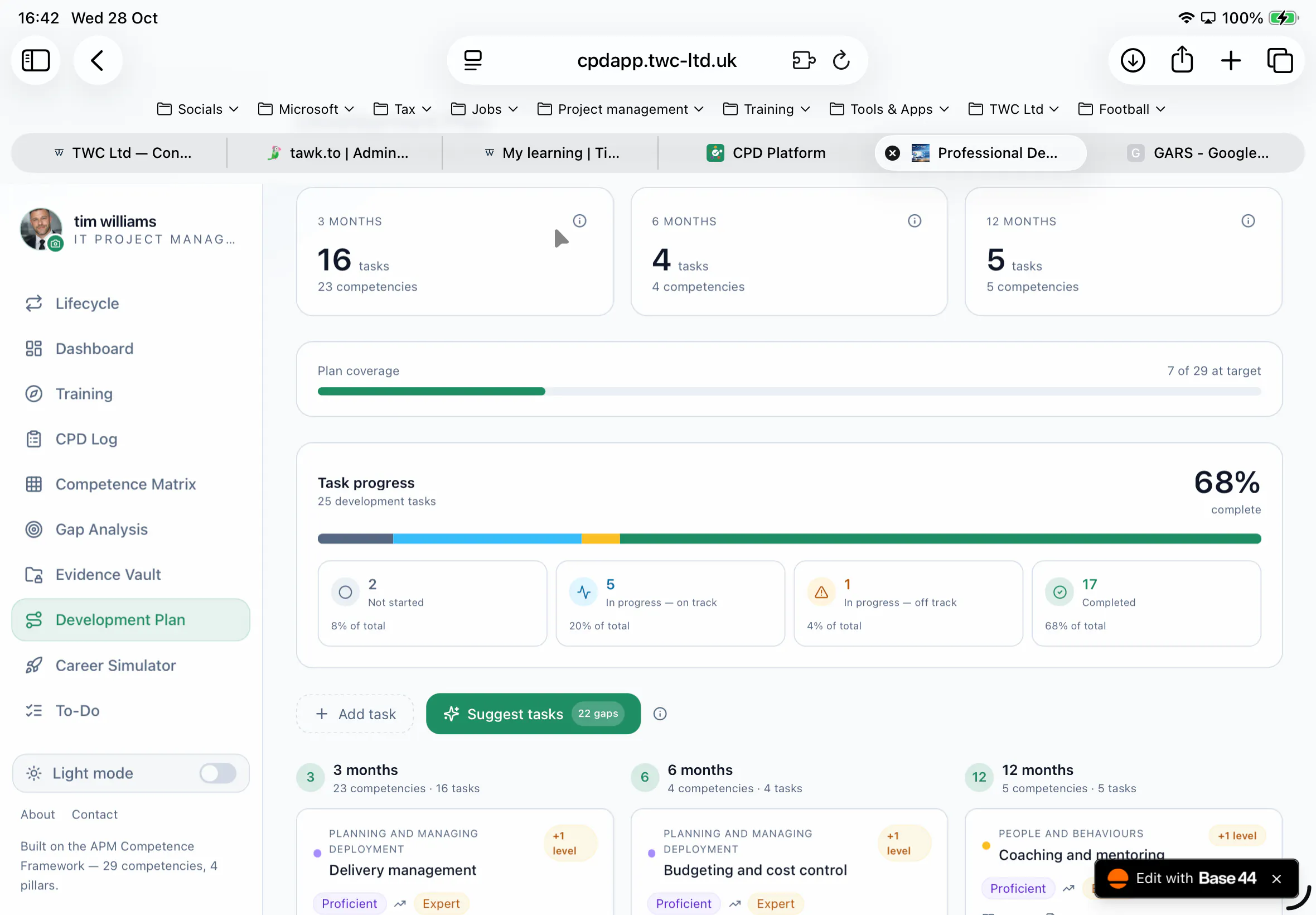This screenshot has width=1316, height=915.
Task: Toggle the Safari sidebar button
Action: tap(36, 60)
